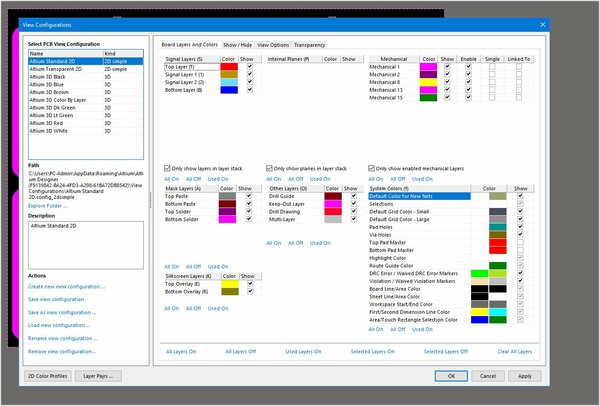This screenshot has height=406, width=600.
Task: Toggle Show checkbox for Signal Layer 1
Action: click(x=250, y=74)
